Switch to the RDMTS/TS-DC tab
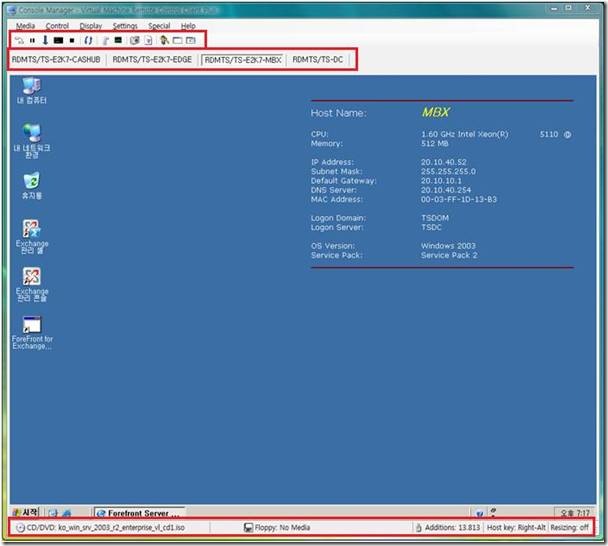The width and height of the screenshot is (608, 546). pyautogui.click(x=318, y=59)
